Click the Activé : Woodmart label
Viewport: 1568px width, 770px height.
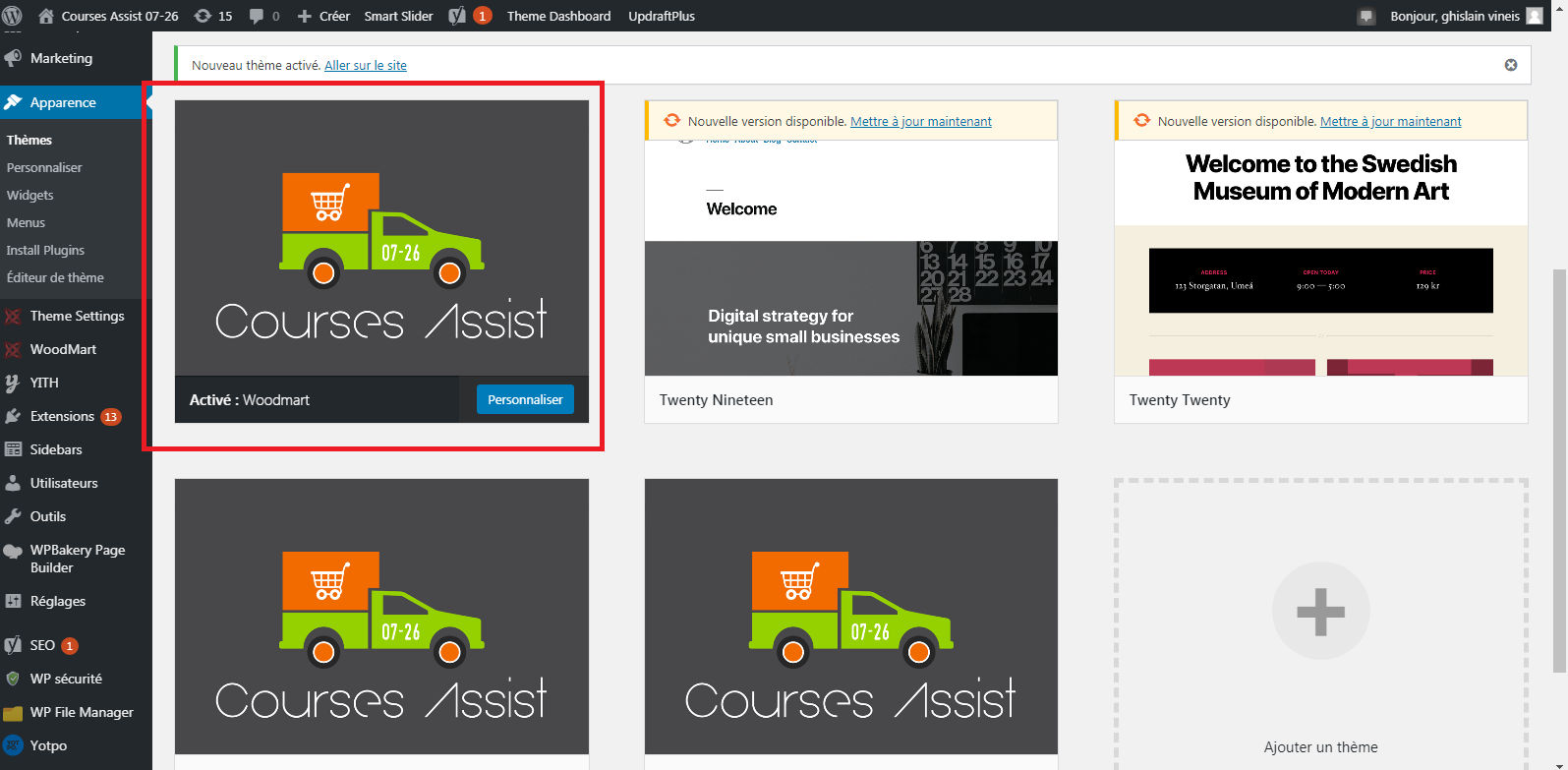tap(250, 400)
